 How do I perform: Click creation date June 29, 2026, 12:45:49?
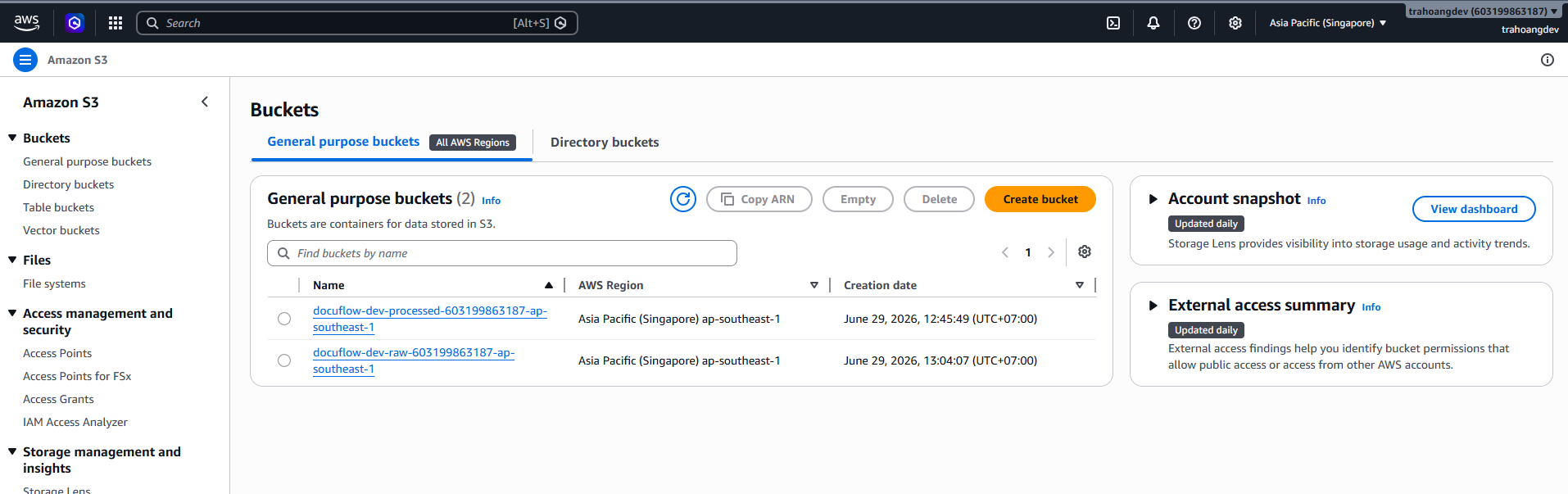[x=940, y=319]
